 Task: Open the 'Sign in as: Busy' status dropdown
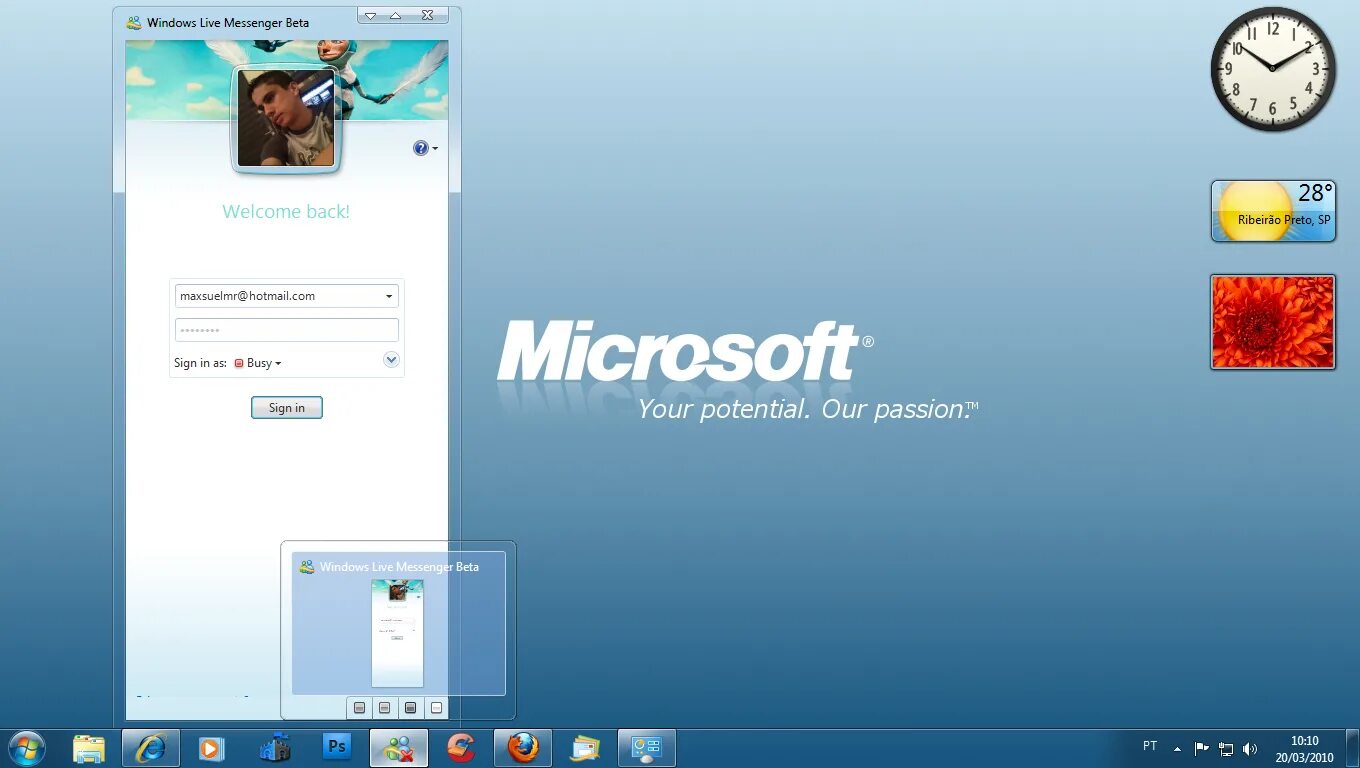(x=258, y=363)
